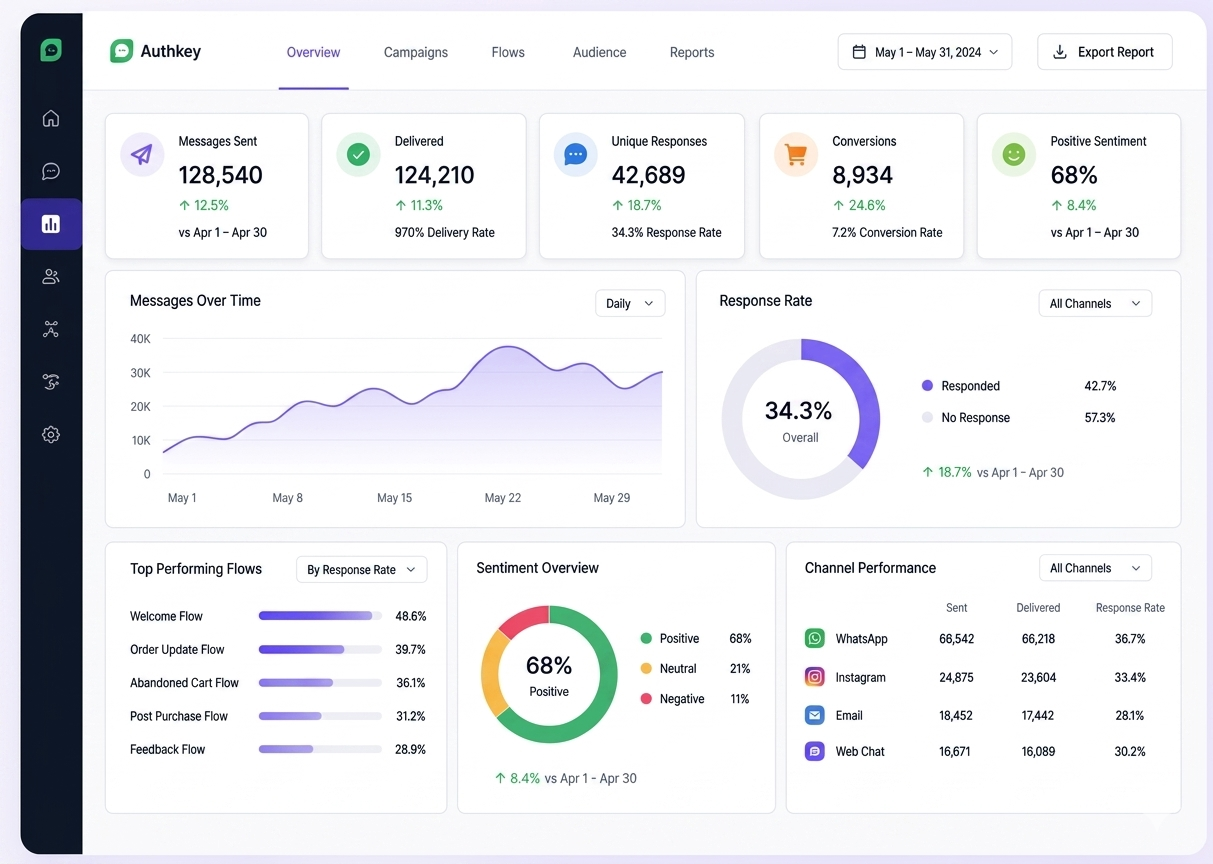Select the analytics bar chart sidebar icon
This screenshot has width=1213, height=864.
pos(51,224)
